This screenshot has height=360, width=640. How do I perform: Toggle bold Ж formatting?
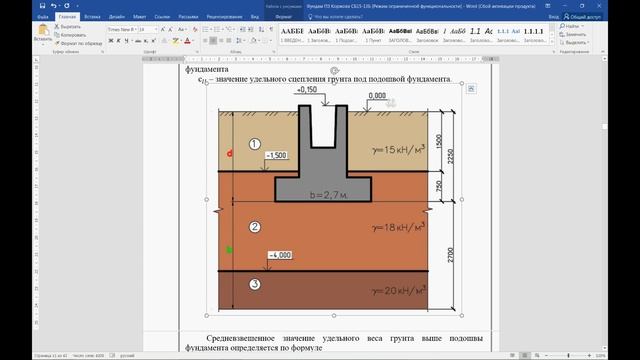(x=111, y=40)
